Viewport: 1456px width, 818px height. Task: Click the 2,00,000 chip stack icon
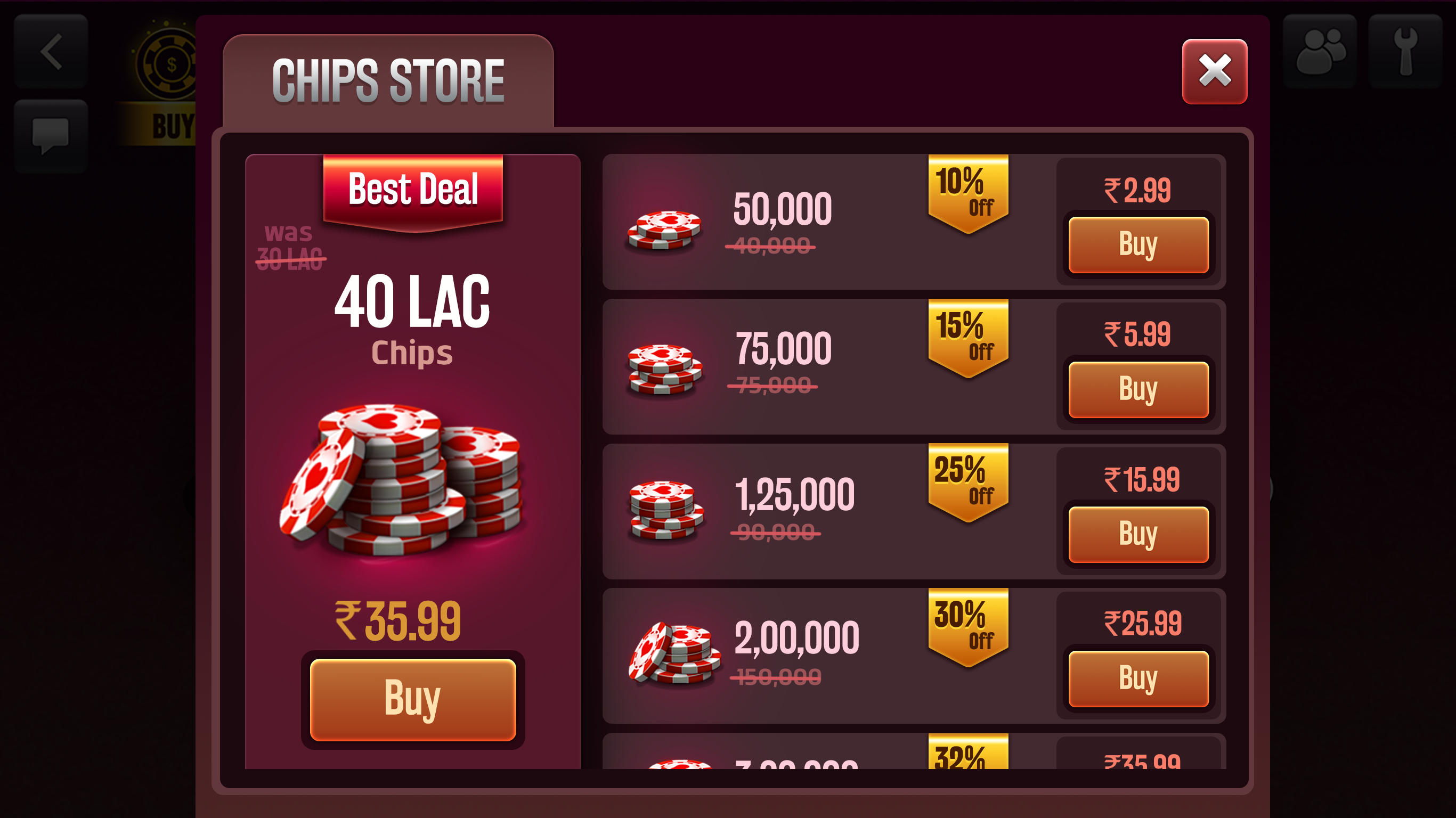pos(674,652)
